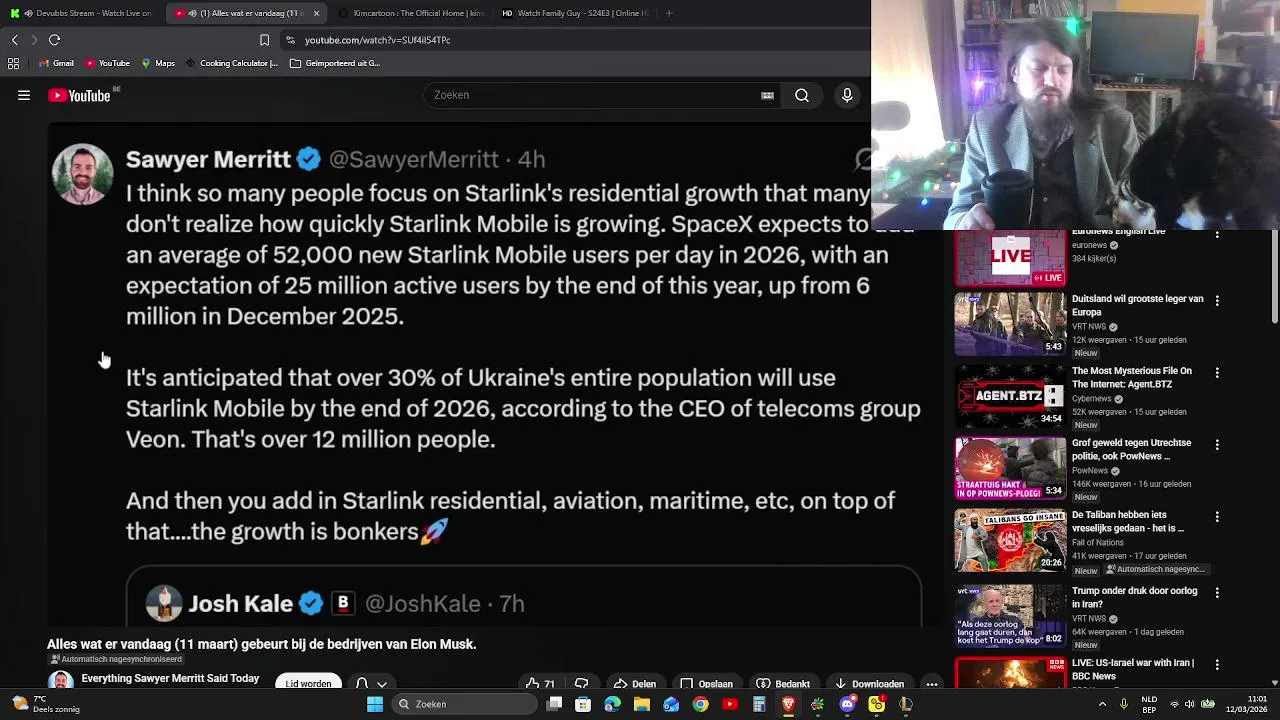Open Task View in the taskbar

554,704
